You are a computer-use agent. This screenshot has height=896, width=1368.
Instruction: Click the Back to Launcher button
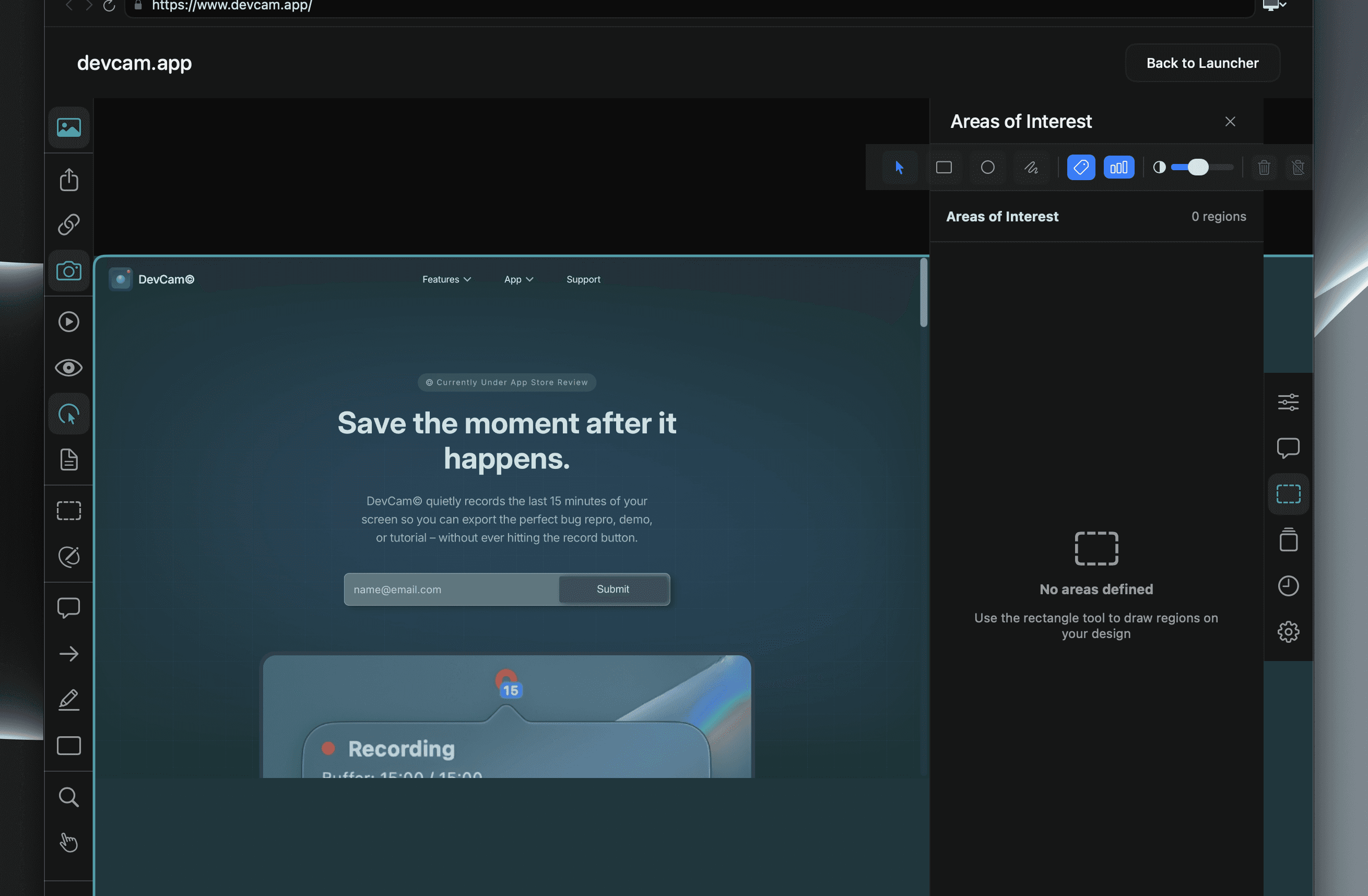(1202, 63)
